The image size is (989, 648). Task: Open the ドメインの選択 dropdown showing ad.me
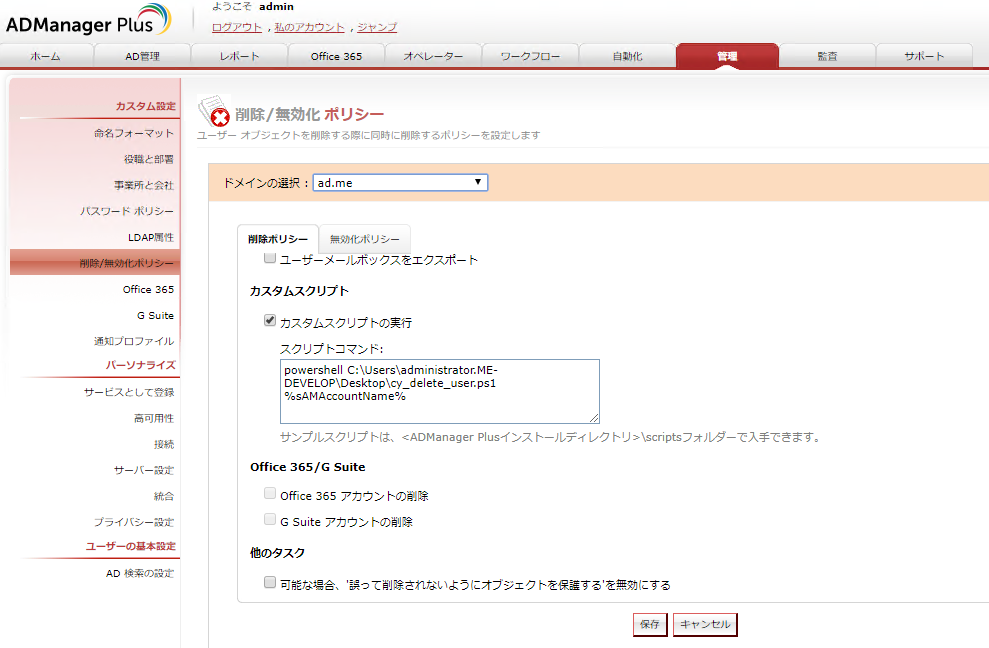click(401, 182)
